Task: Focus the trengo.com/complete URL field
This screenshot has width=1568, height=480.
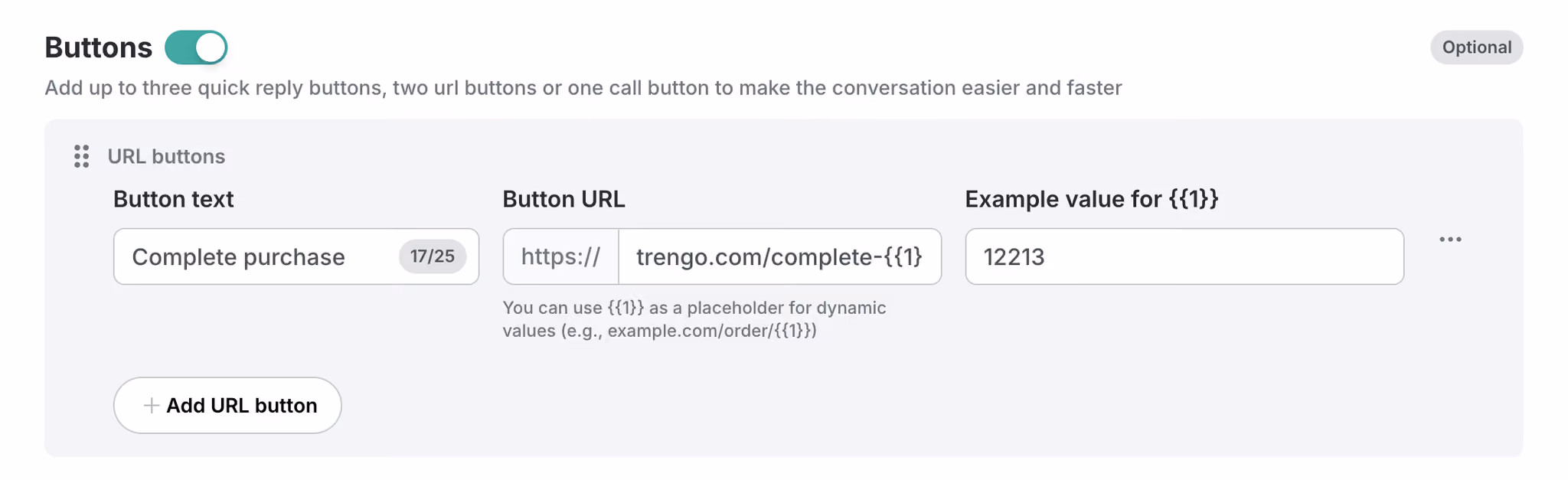Action: (x=779, y=256)
